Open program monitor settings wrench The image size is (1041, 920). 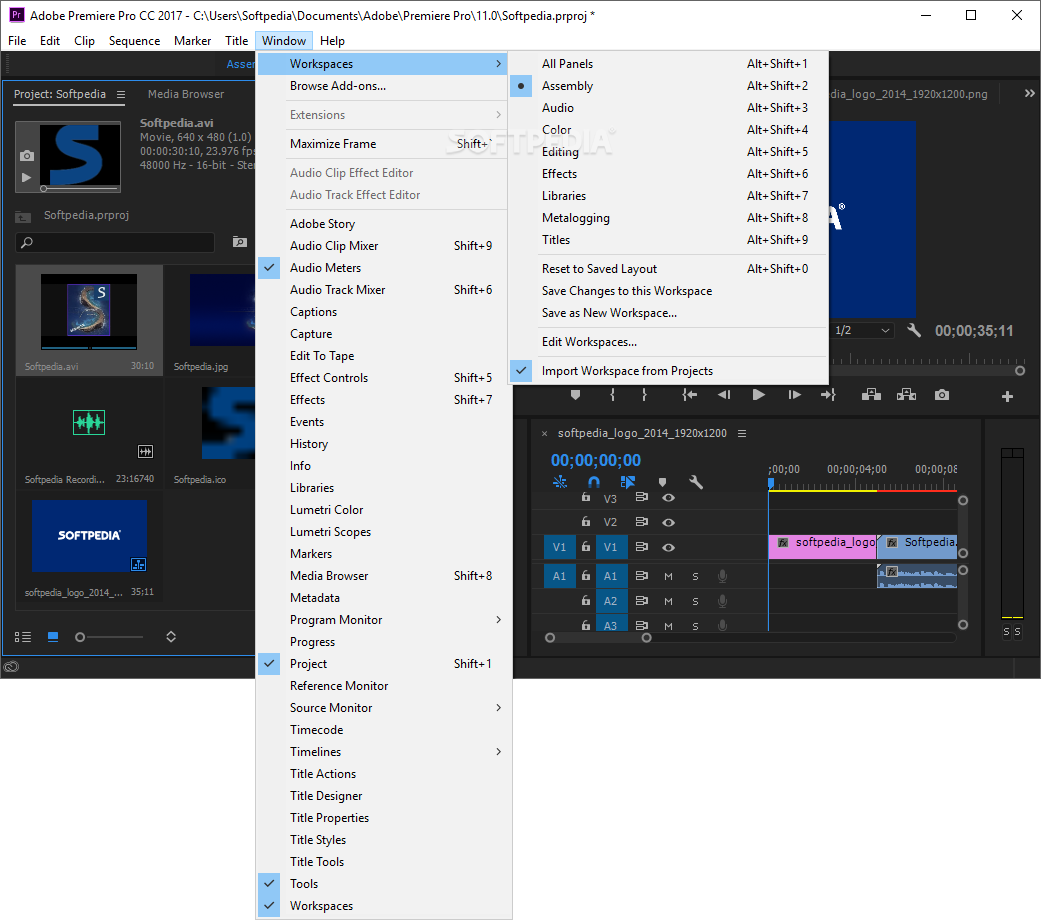914,330
